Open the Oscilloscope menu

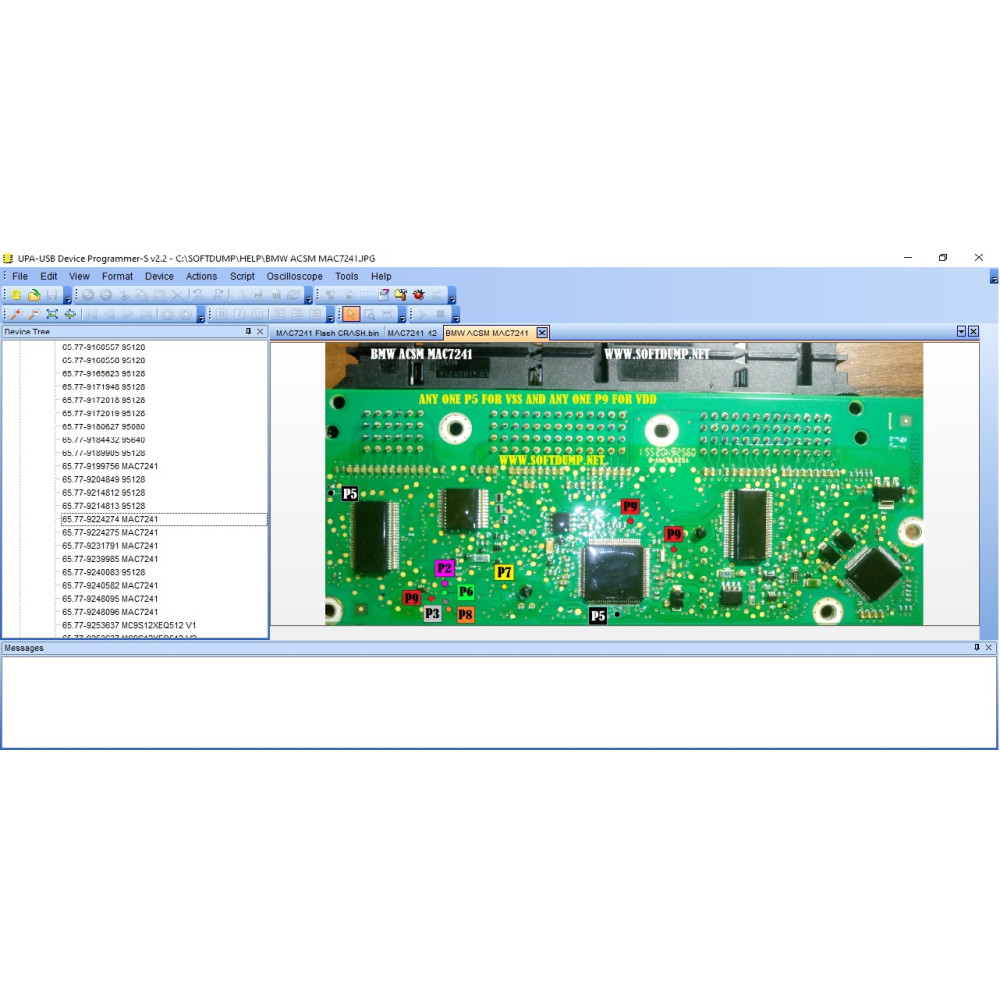coord(294,276)
